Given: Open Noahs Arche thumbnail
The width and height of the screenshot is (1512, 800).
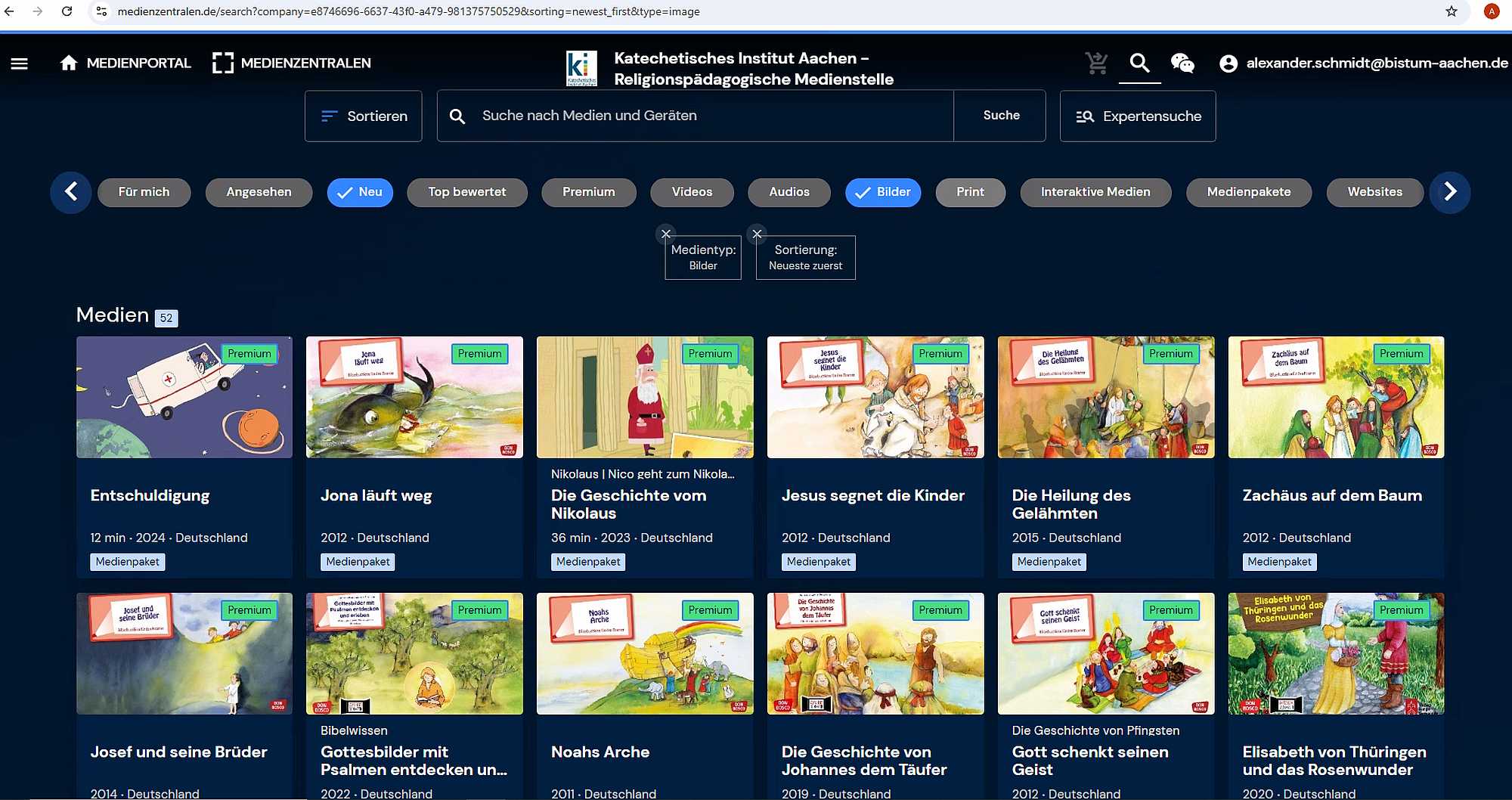Looking at the screenshot, I should pos(645,653).
